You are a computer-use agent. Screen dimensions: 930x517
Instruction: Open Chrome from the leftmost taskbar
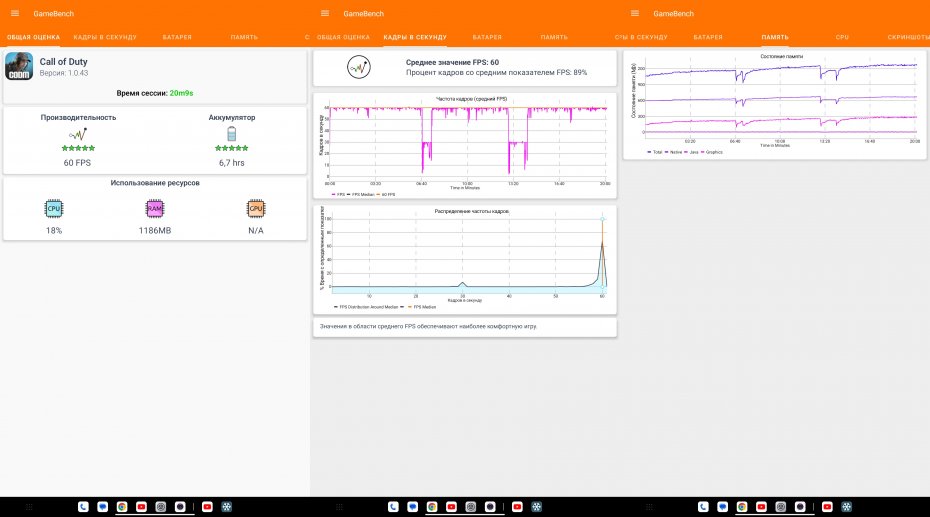pyautogui.click(x=121, y=507)
